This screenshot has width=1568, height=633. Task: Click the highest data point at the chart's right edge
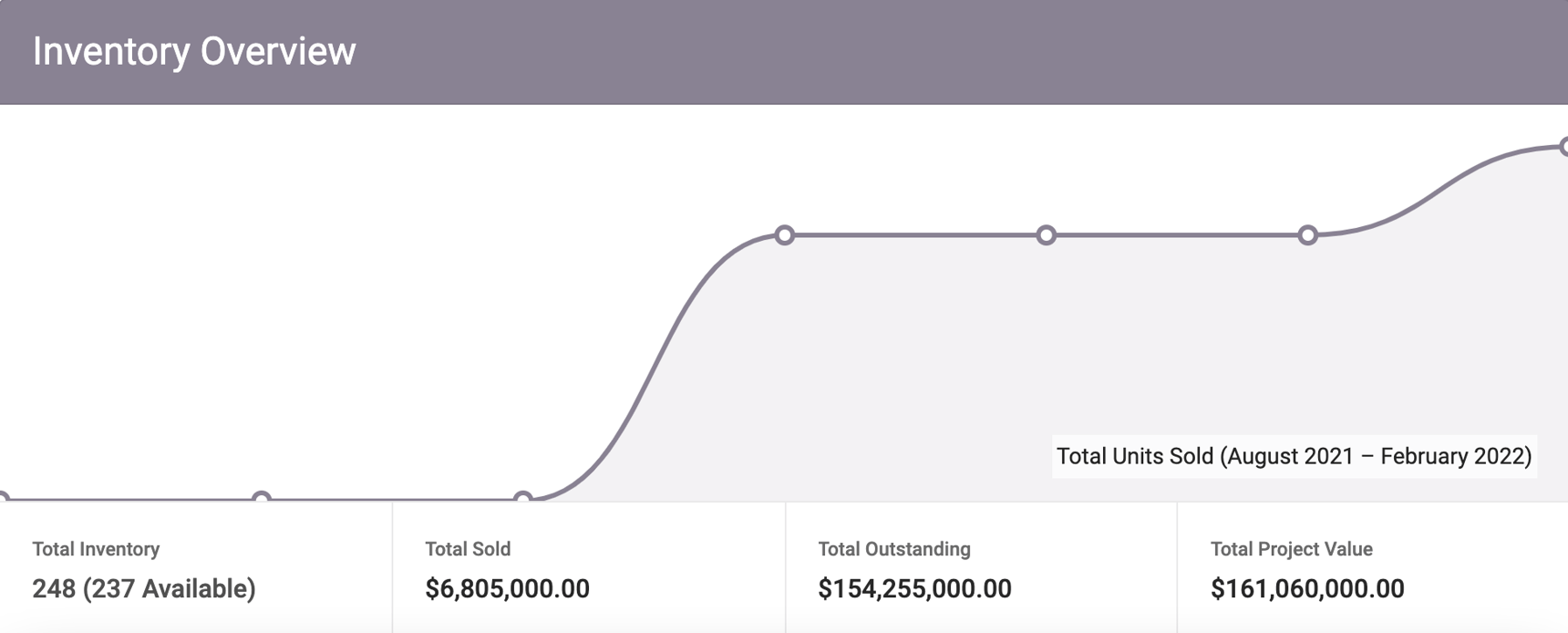tap(1563, 146)
